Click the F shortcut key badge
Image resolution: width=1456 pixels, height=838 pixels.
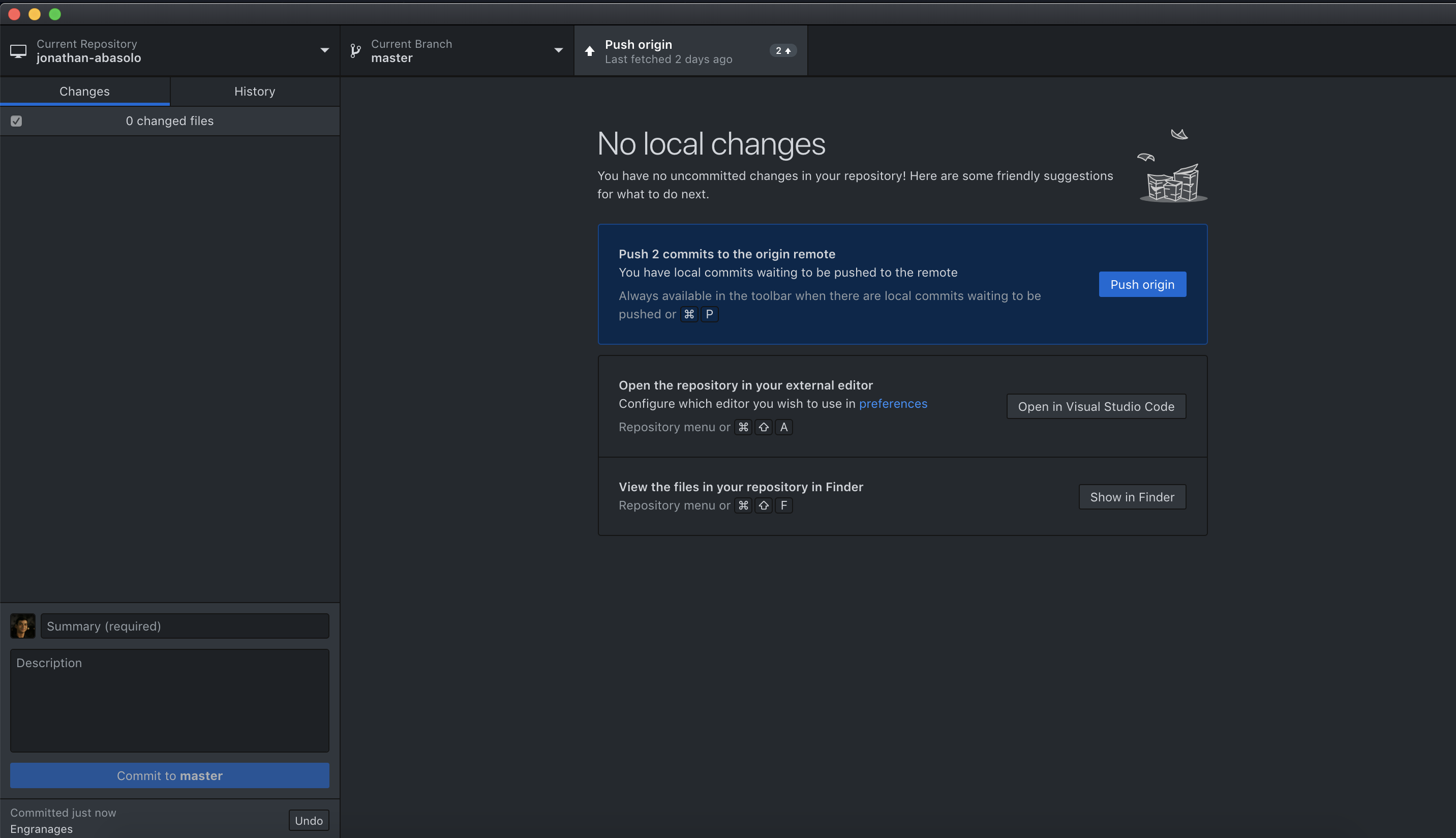(783, 505)
